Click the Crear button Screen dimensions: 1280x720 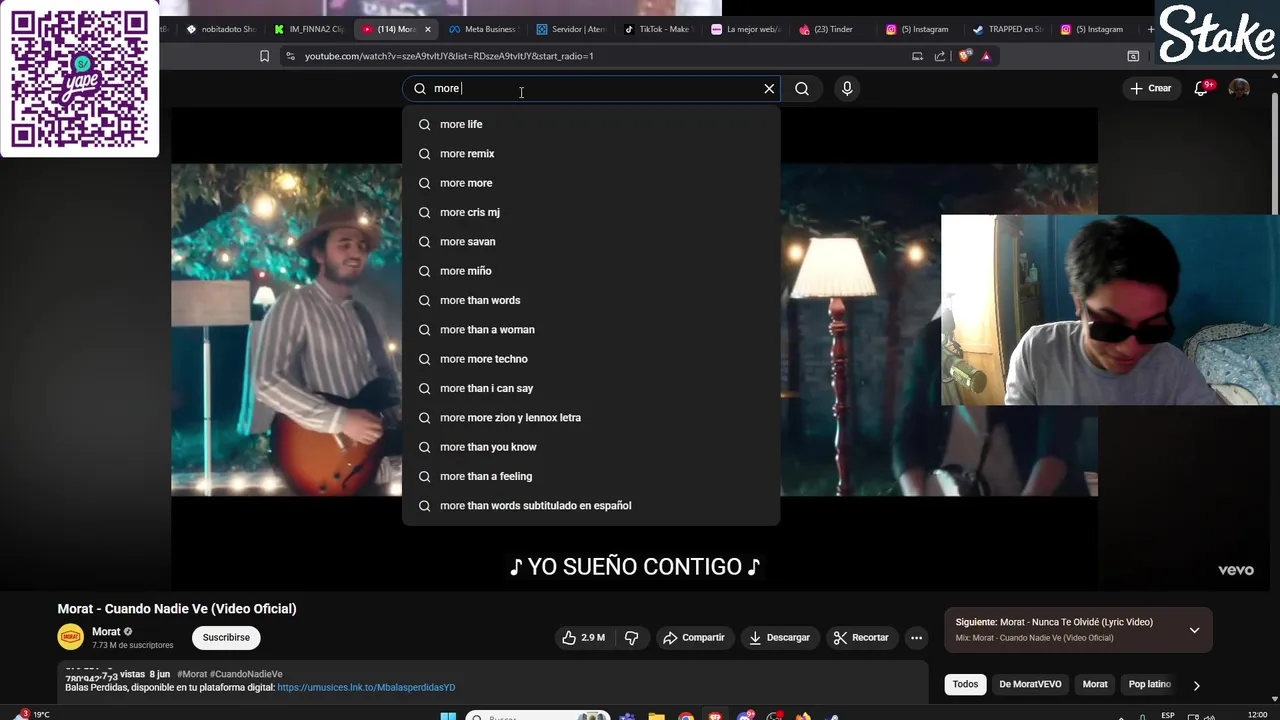1151,89
